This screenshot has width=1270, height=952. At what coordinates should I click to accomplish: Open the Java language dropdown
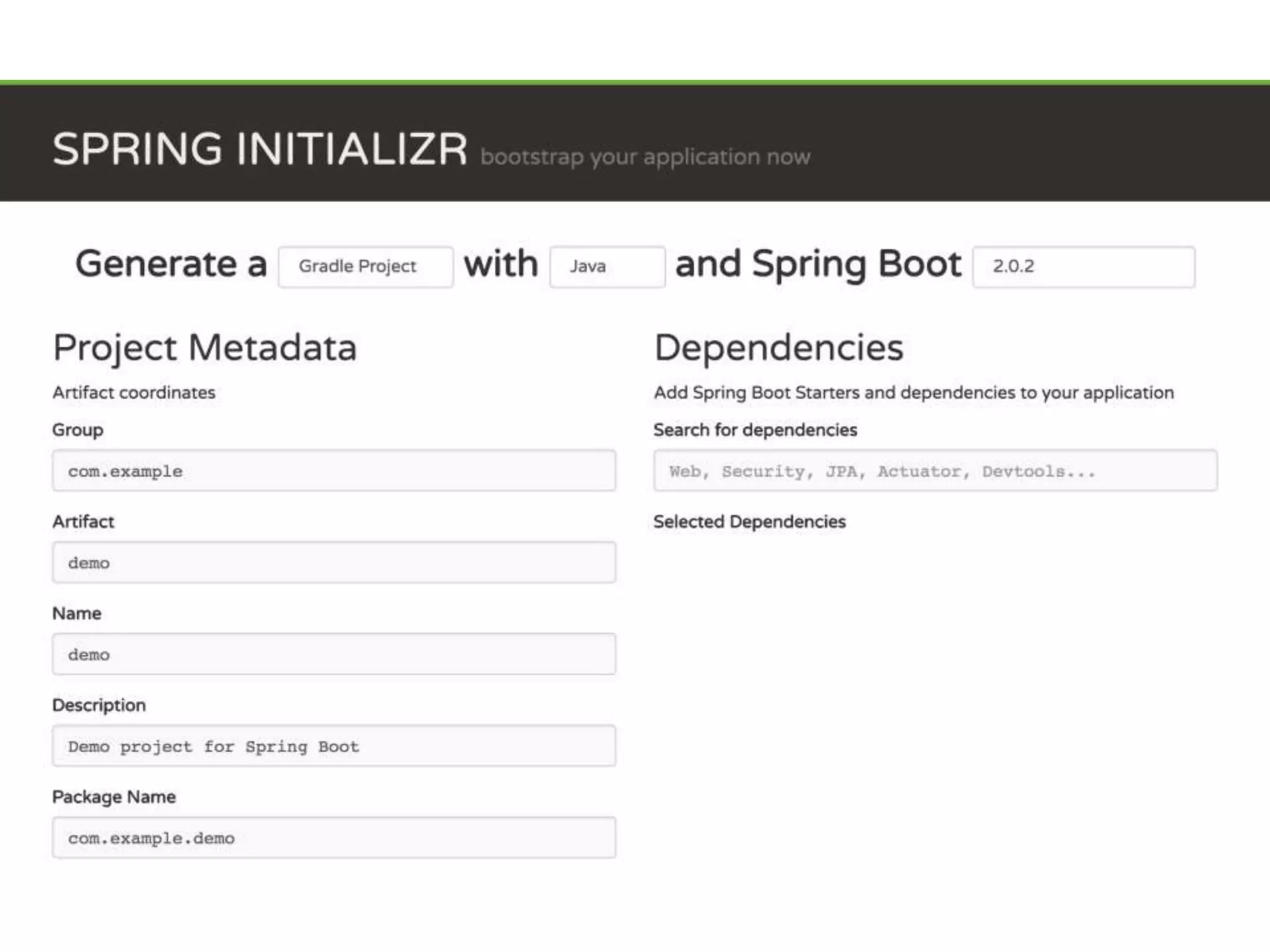pos(606,267)
